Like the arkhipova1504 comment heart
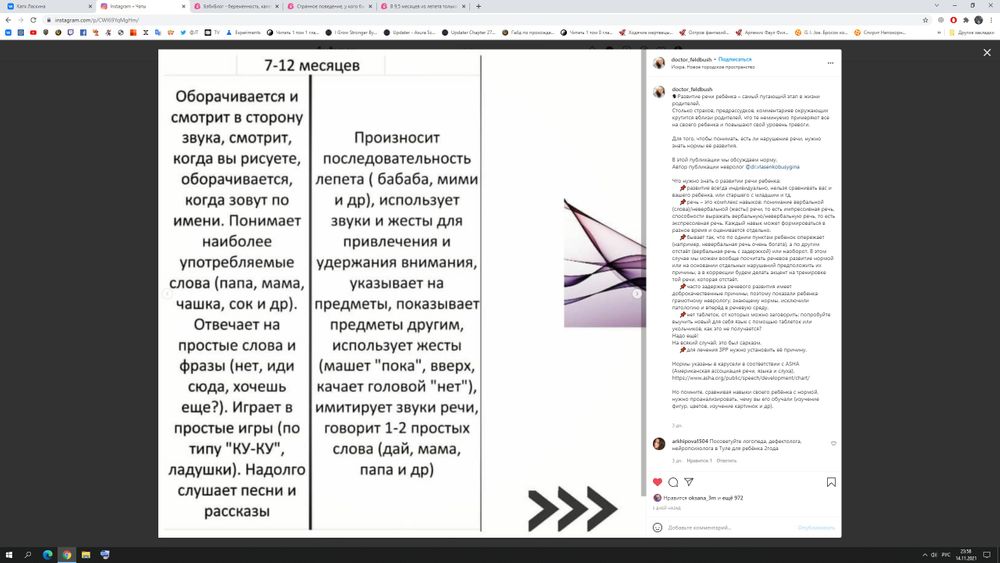1000x563 pixels. coord(834,443)
